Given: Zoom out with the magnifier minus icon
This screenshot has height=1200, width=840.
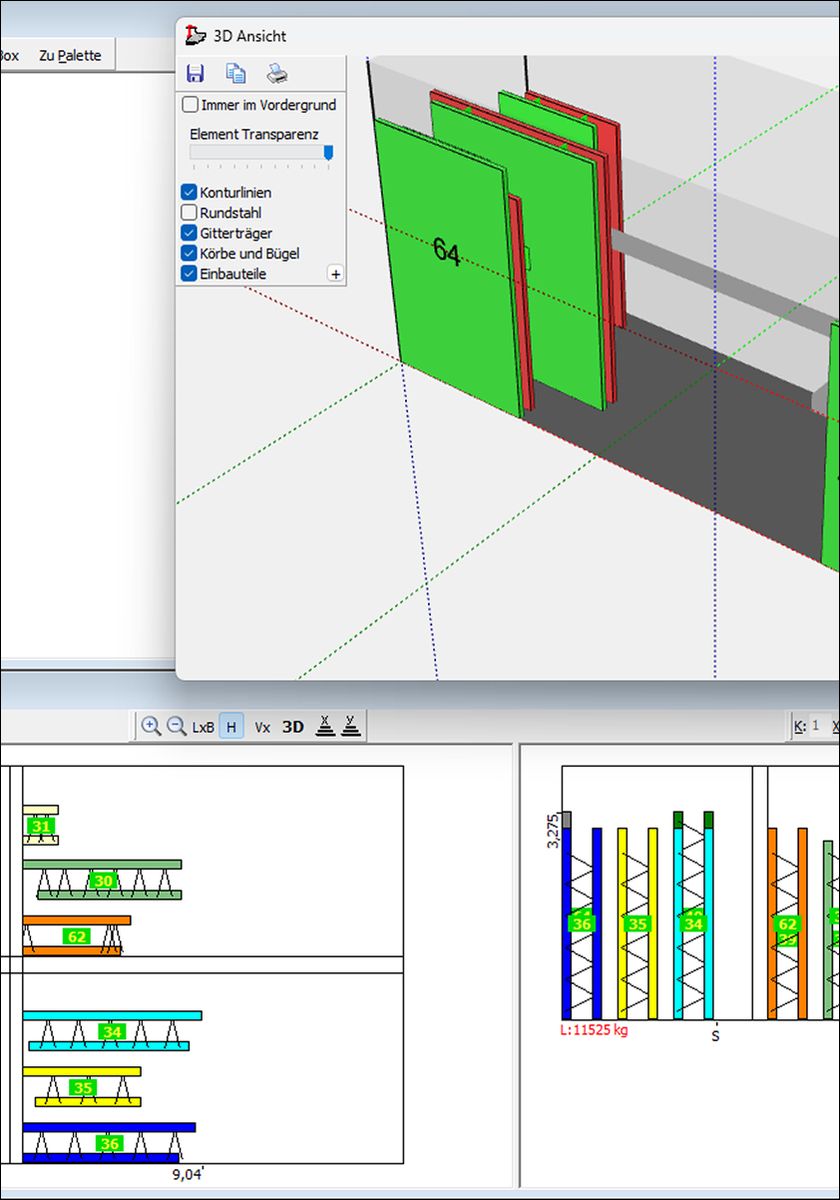Looking at the screenshot, I should pos(176,727).
